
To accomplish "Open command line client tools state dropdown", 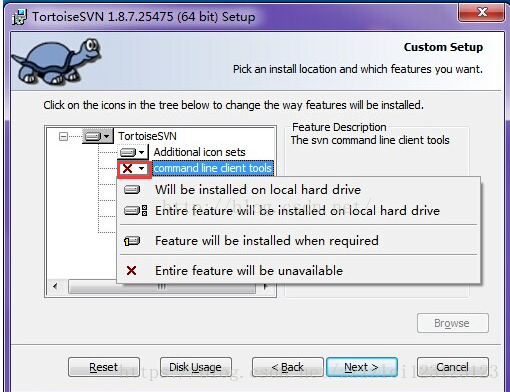I will [134, 169].
